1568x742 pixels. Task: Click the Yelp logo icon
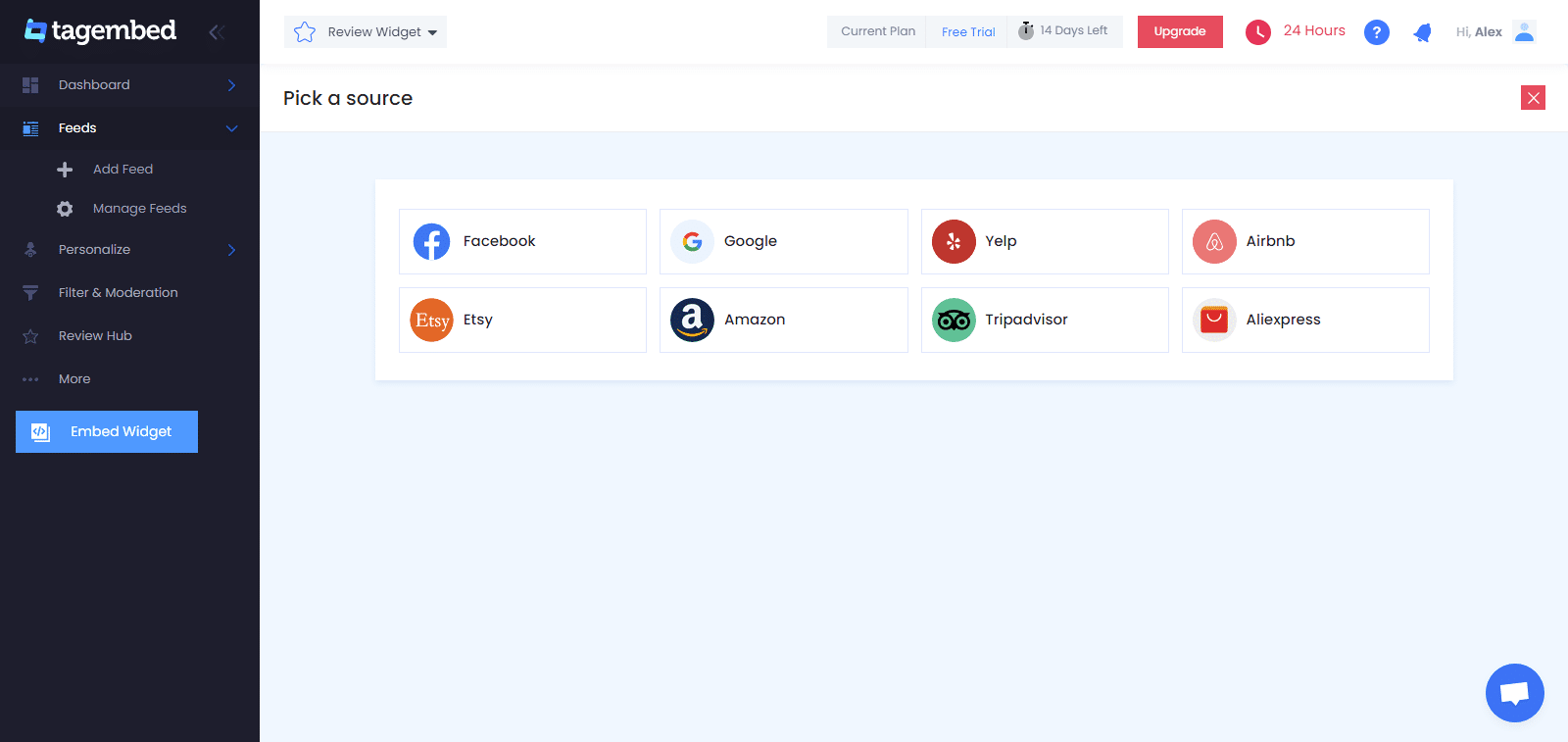click(x=954, y=241)
